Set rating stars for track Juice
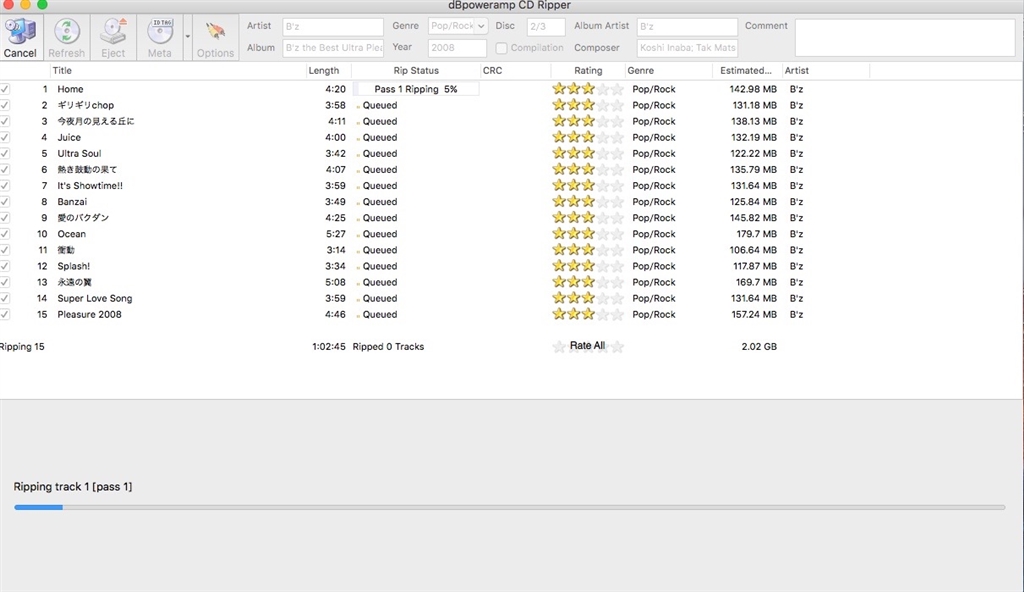 (x=588, y=137)
